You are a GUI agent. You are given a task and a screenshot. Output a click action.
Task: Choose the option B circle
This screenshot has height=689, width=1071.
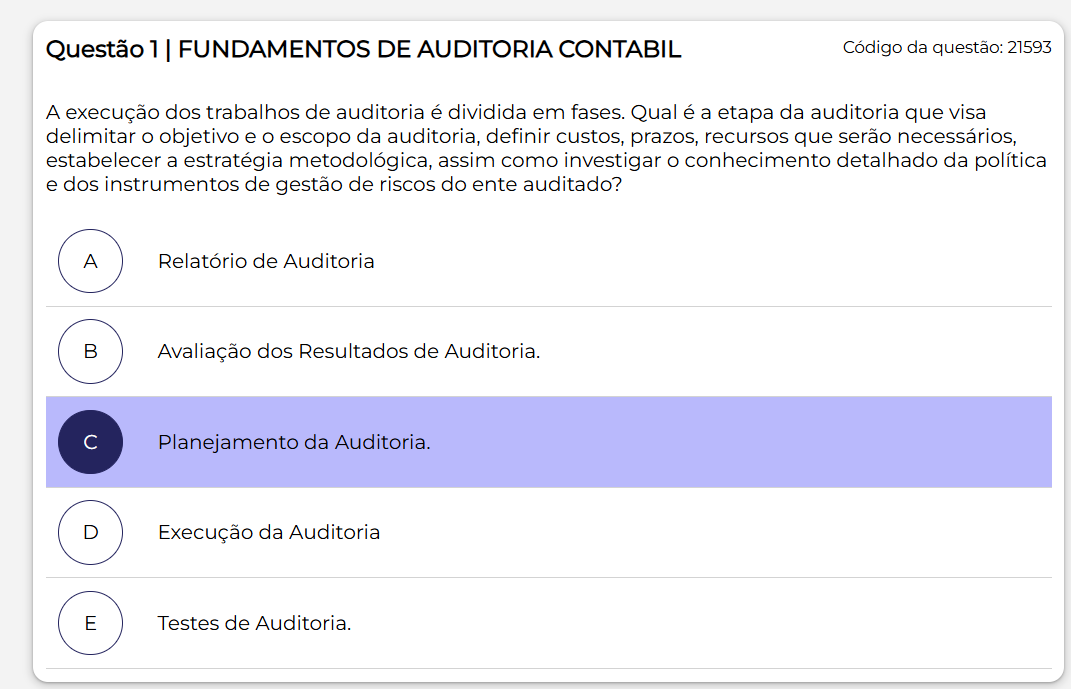pyautogui.click(x=90, y=351)
